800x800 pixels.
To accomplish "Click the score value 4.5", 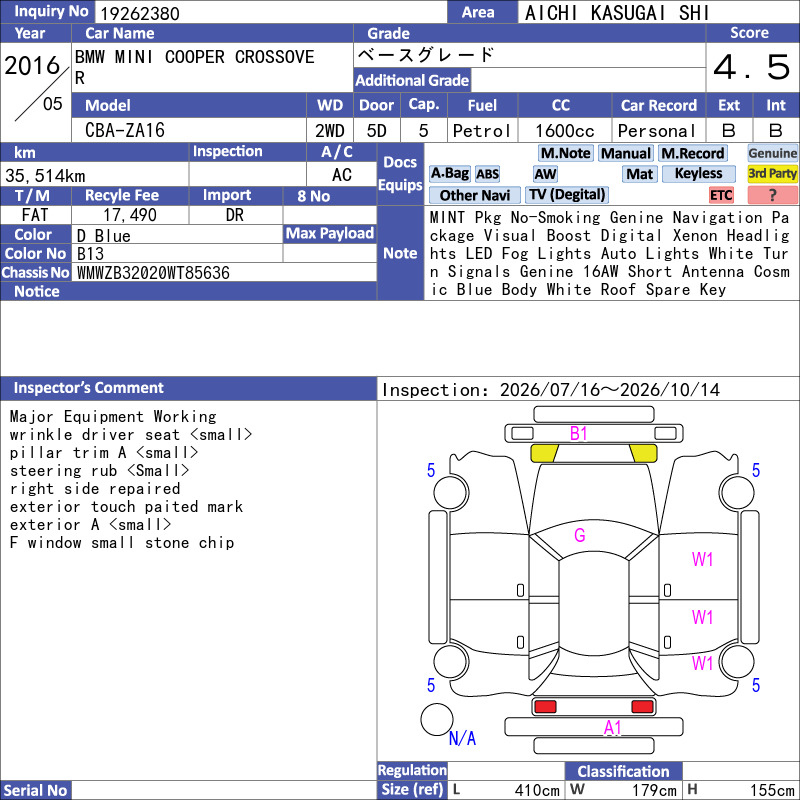I will pos(752,67).
